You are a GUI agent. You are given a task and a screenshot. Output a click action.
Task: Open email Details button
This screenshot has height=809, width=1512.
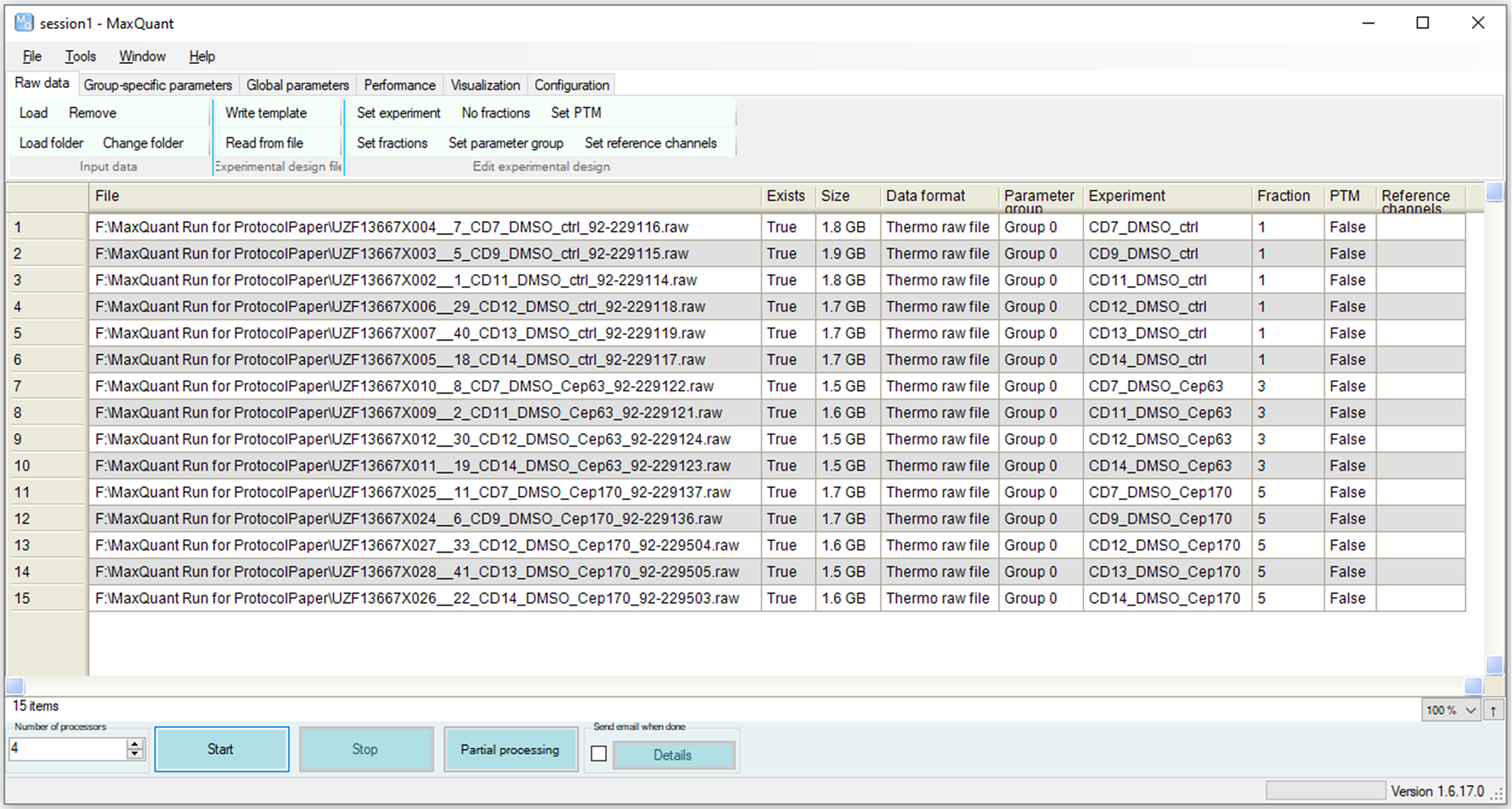point(673,755)
